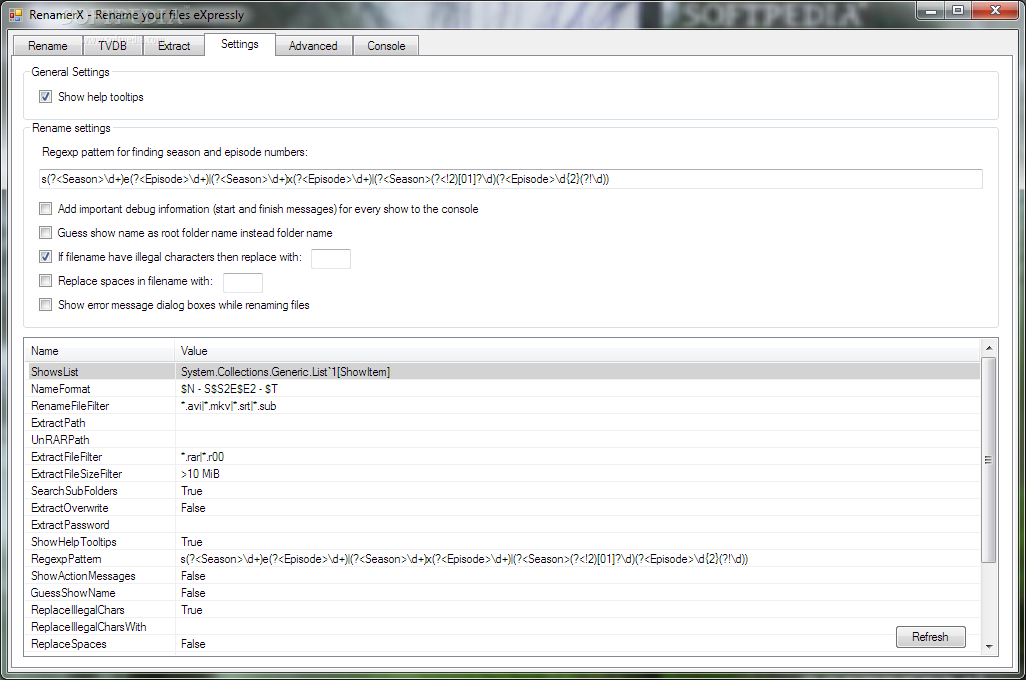Select the ExtractOverwrite row
This screenshot has width=1026, height=680.
(x=503, y=508)
